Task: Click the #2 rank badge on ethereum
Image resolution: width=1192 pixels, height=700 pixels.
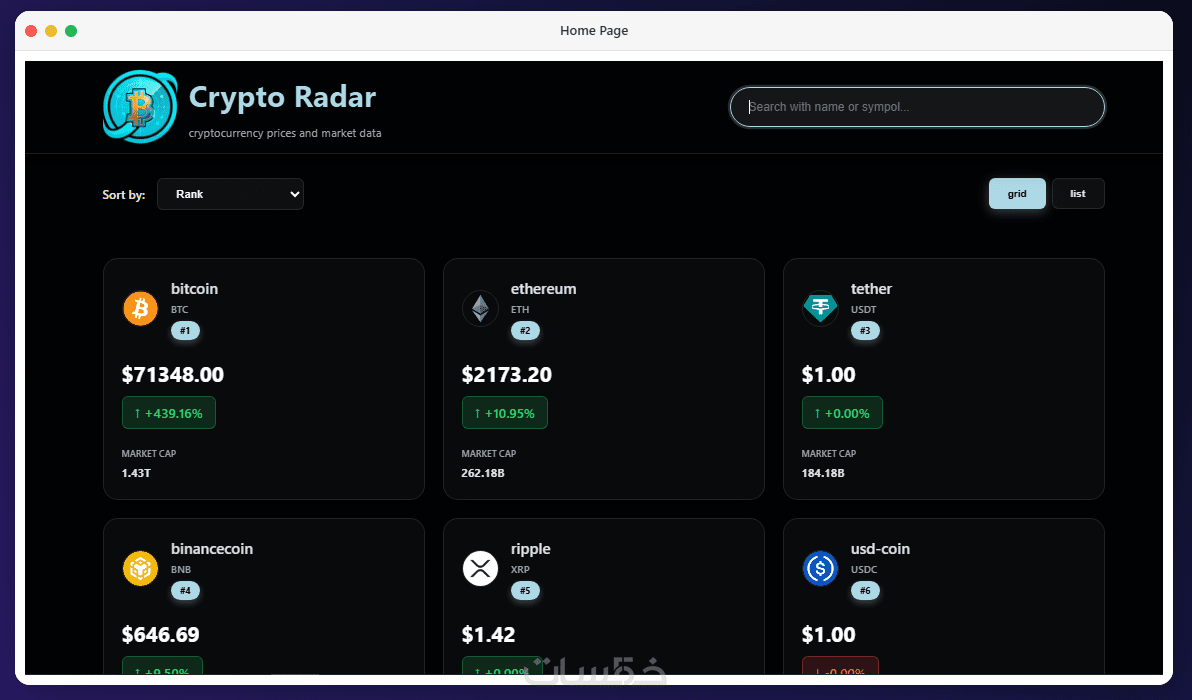Action: coord(525,331)
